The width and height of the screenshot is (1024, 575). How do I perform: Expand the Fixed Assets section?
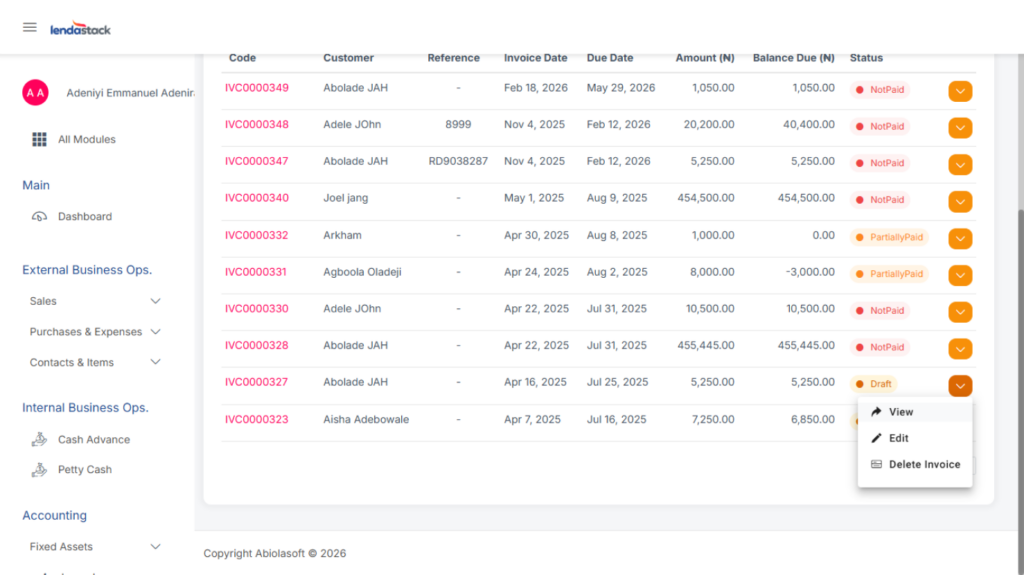(155, 547)
